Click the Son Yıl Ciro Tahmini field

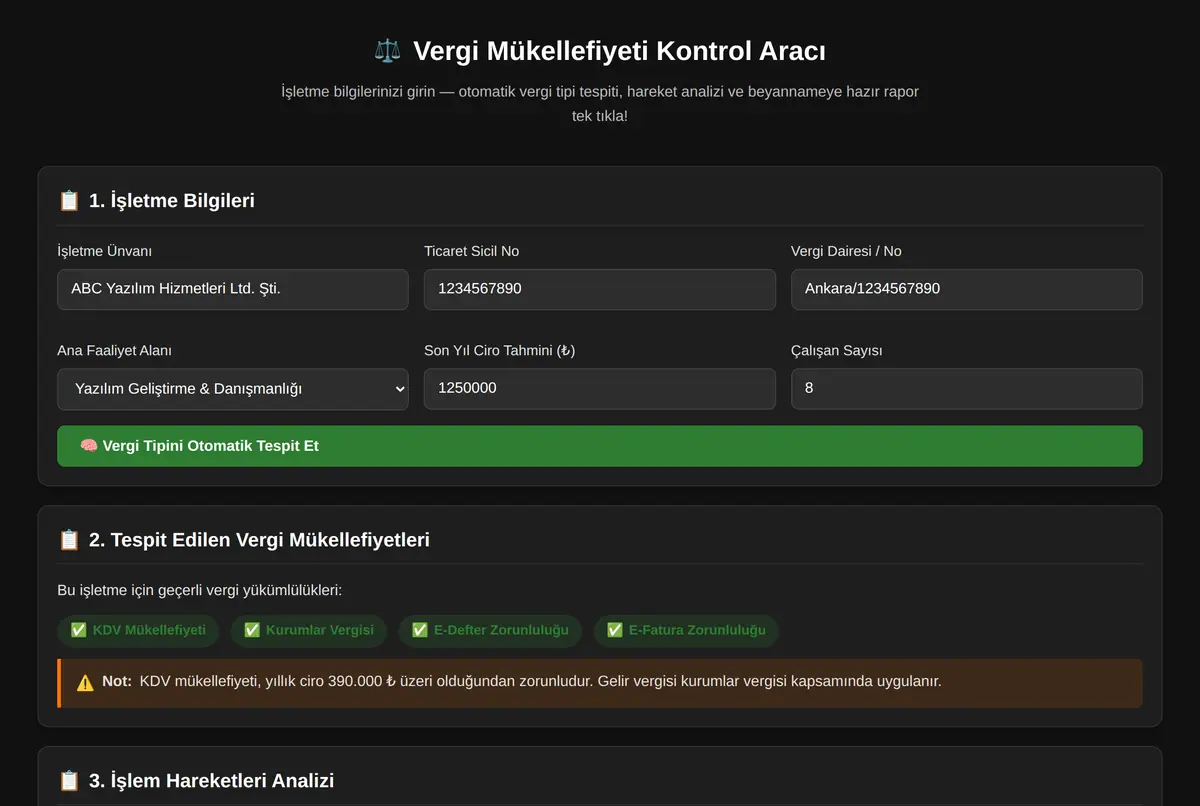click(600, 389)
